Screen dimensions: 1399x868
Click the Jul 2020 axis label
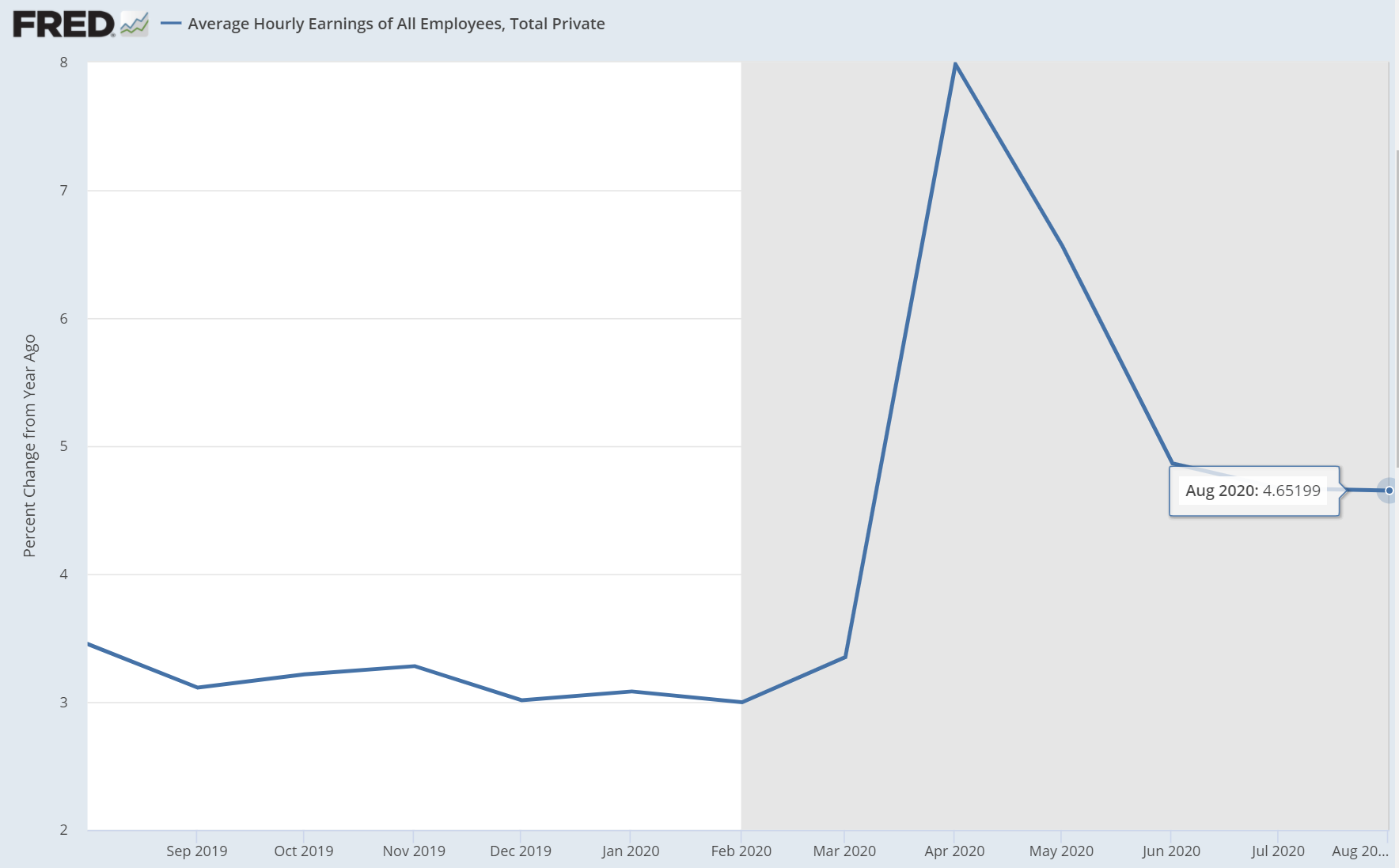[x=1278, y=851]
